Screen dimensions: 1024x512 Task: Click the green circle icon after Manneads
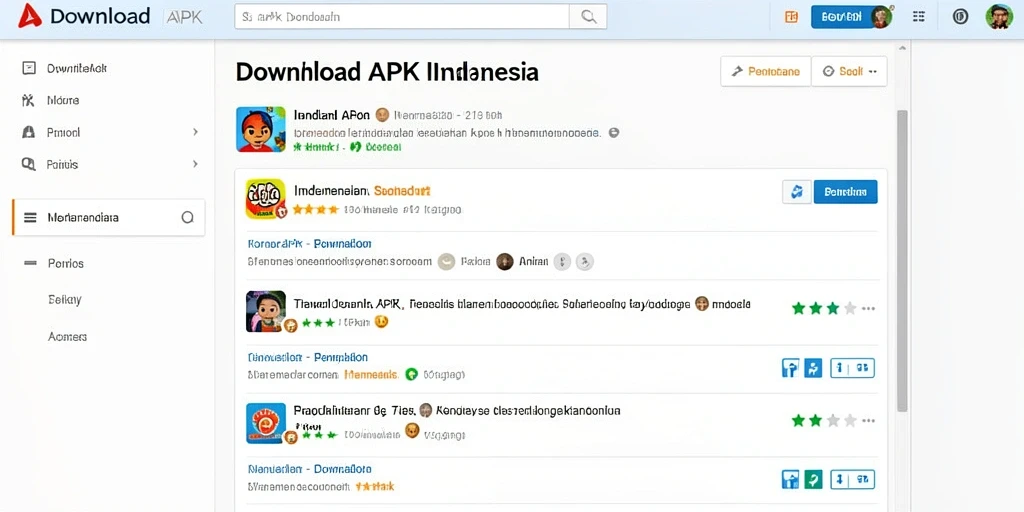(411, 374)
